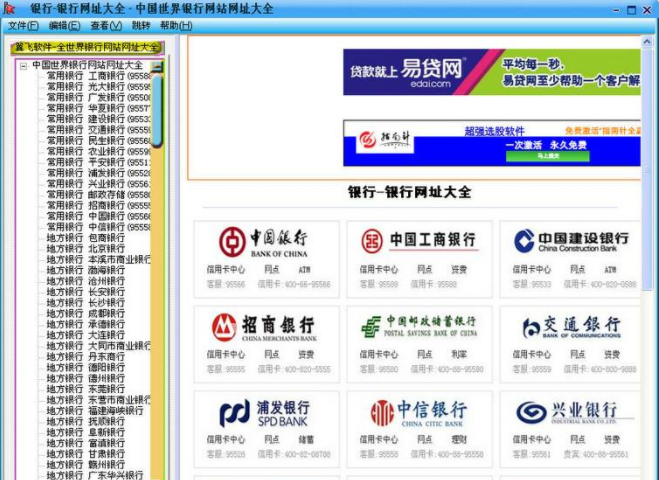Select tree item 常用银行 光大银行
This screenshot has height=480, width=659.
(98, 87)
